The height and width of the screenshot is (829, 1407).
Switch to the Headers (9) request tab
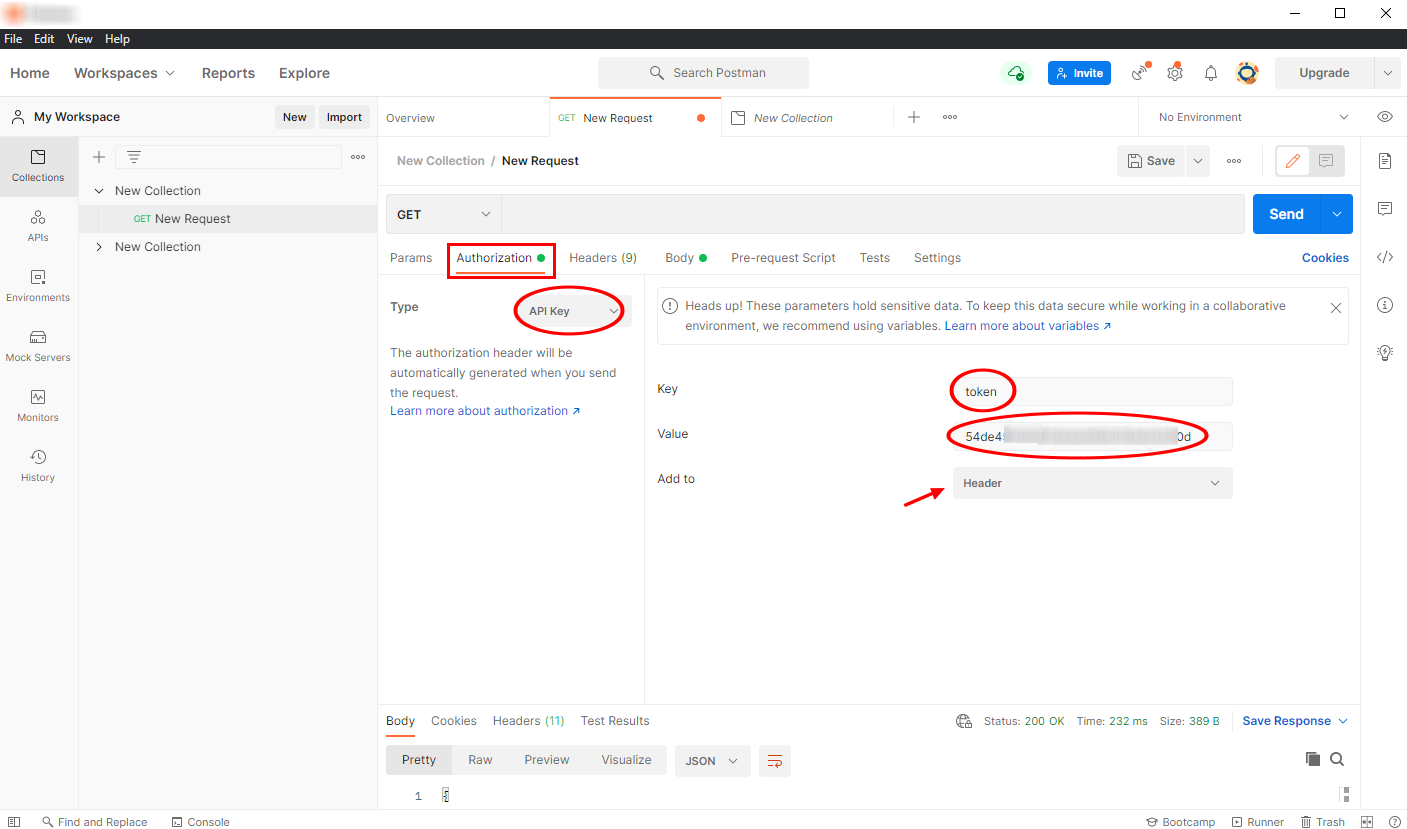click(x=603, y=258)
